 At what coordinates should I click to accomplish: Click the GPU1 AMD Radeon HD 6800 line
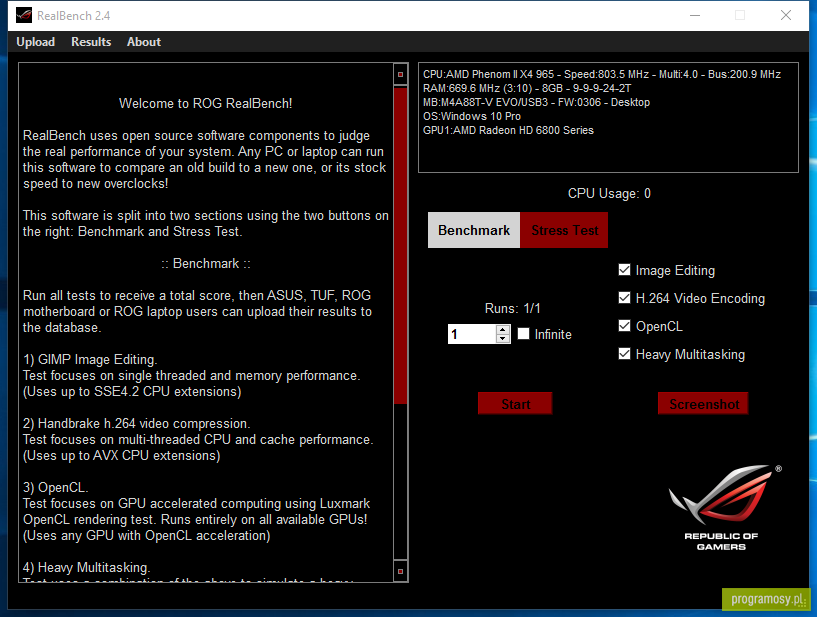(508, 130)
